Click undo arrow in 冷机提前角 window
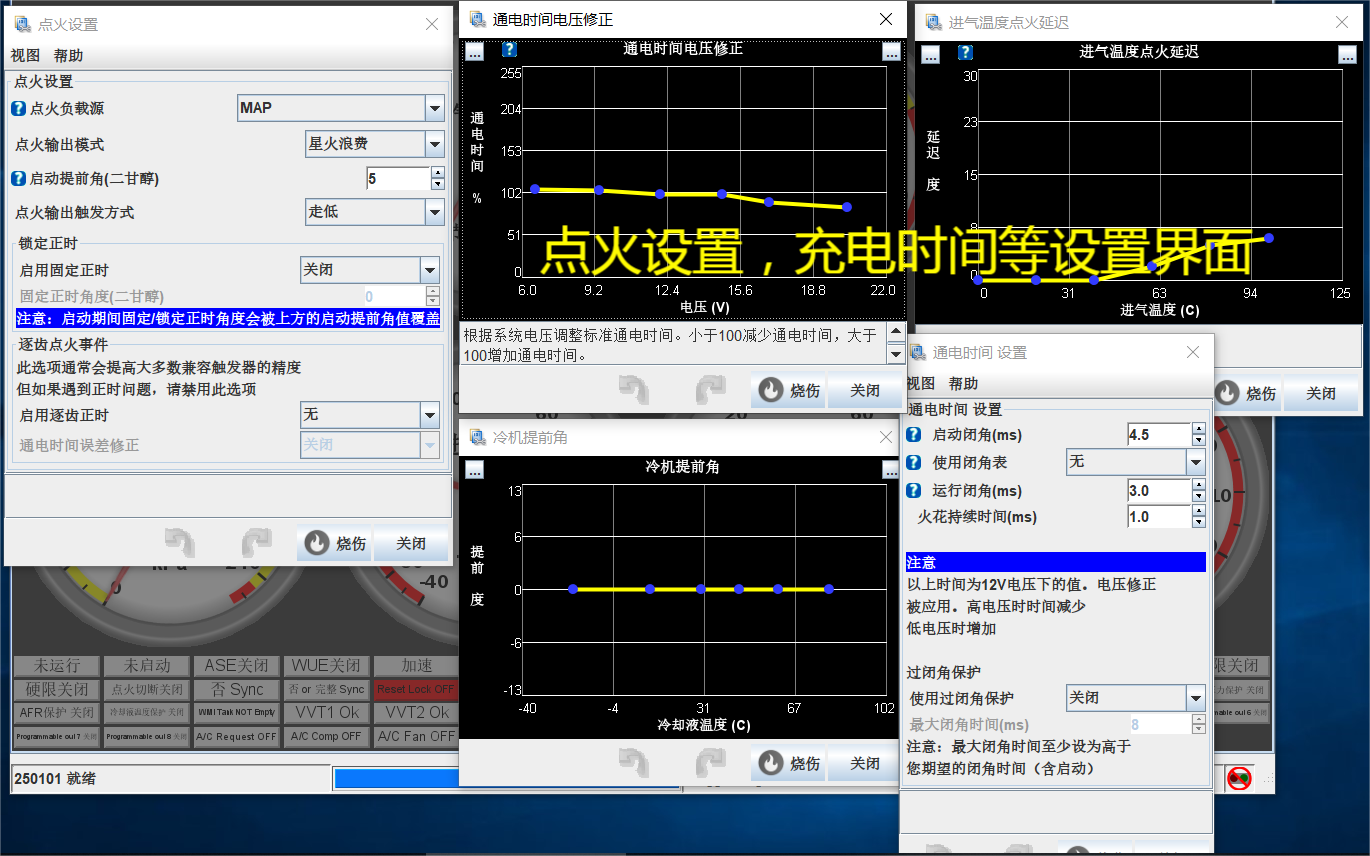 (x=634, y=762)
